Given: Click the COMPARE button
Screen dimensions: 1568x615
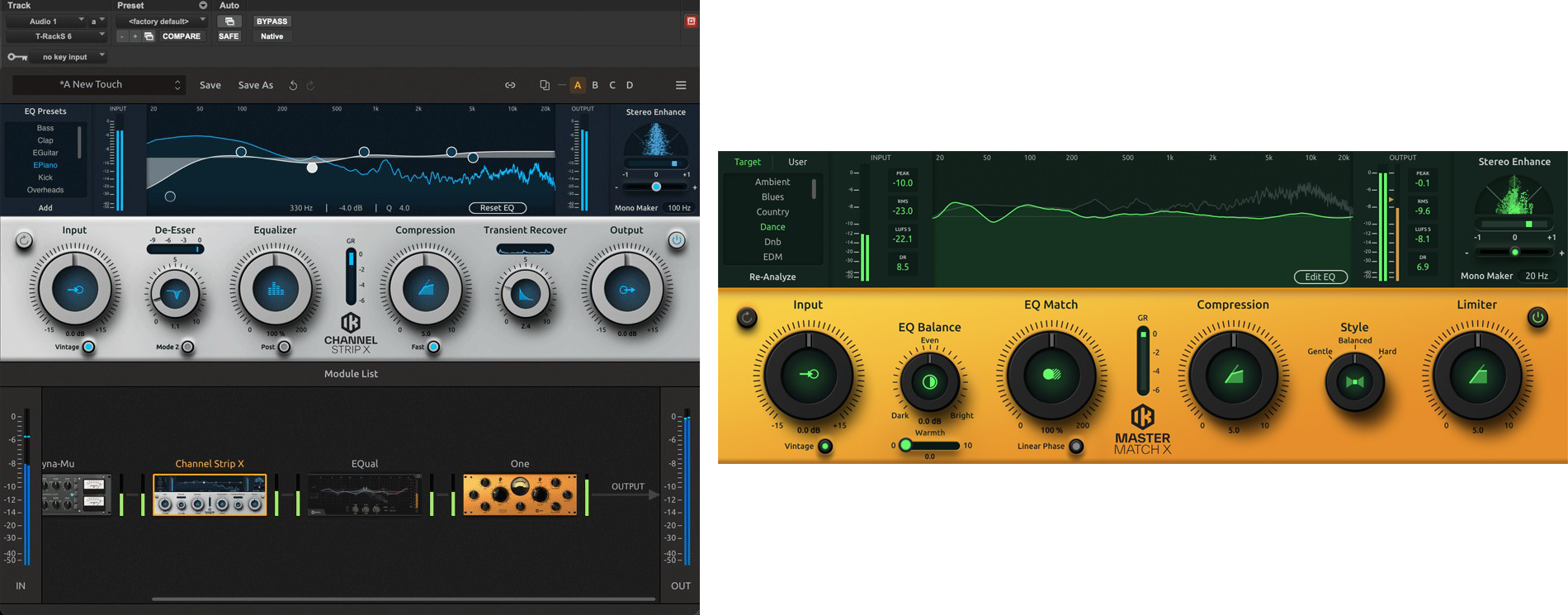Looking at the screenshot, I should (182, 36).
